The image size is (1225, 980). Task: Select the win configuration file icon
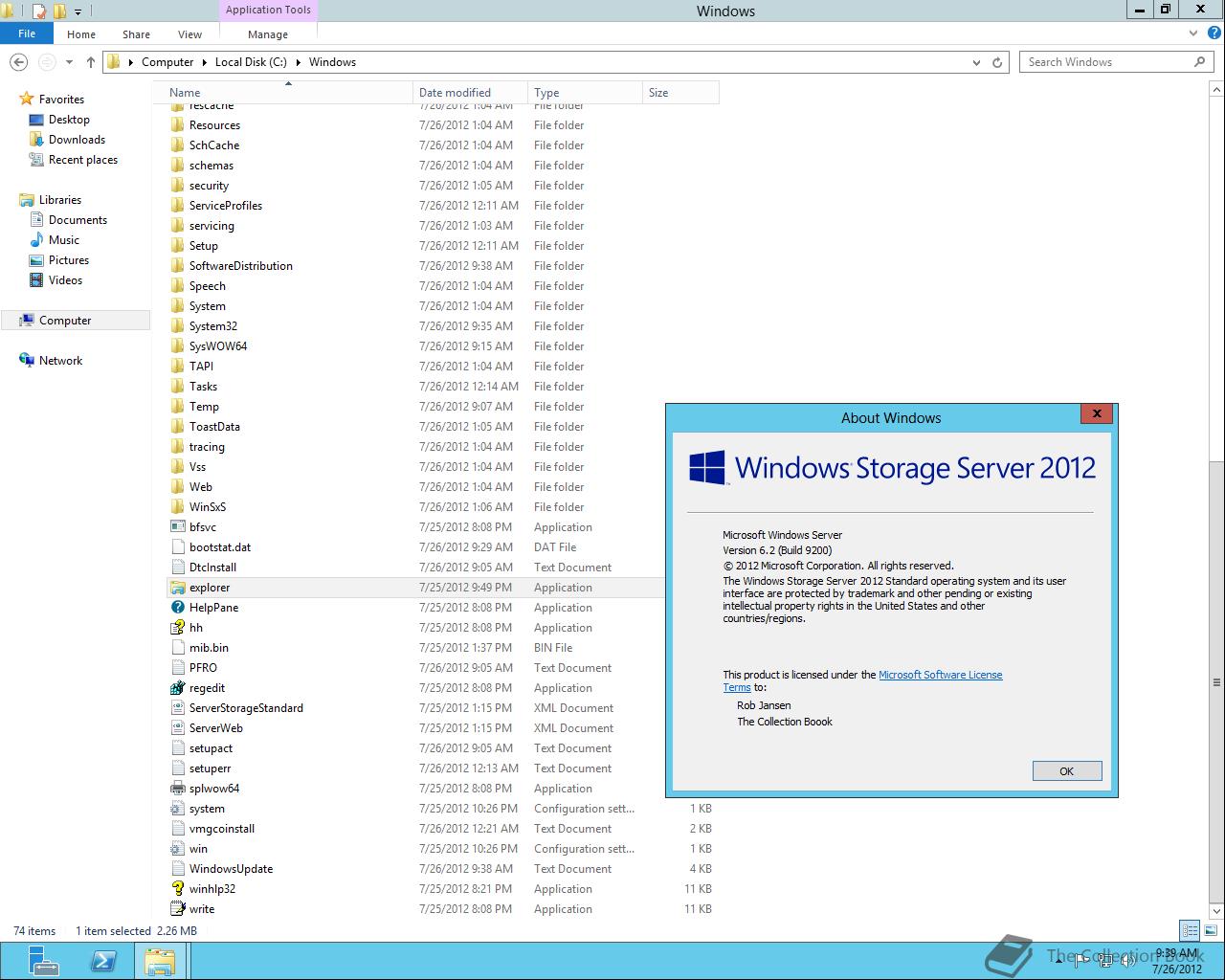[x=177, y=849]
